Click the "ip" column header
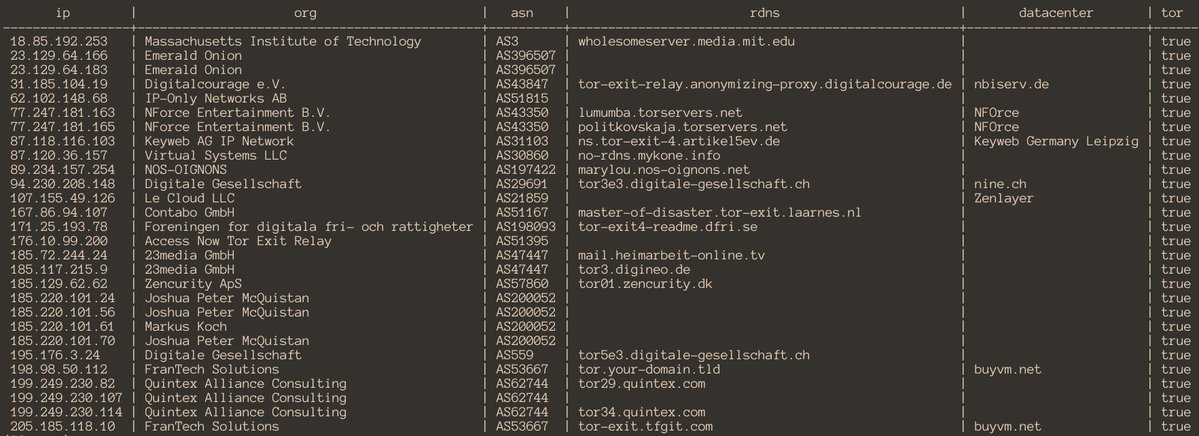The width and height of the screenshot is (1199, 436). tap(63, 13)
